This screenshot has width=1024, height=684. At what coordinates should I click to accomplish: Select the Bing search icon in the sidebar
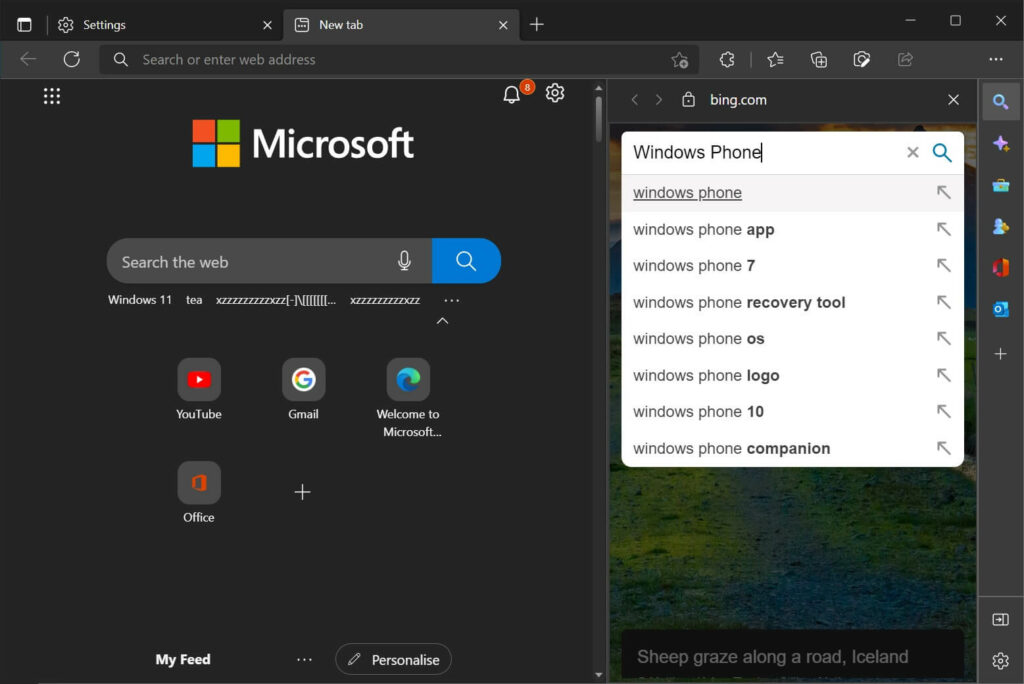[1001, 100]
